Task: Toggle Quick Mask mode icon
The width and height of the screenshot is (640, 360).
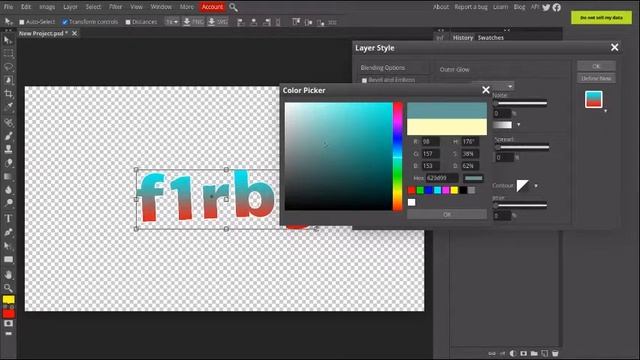Action: tap(8, 324)
